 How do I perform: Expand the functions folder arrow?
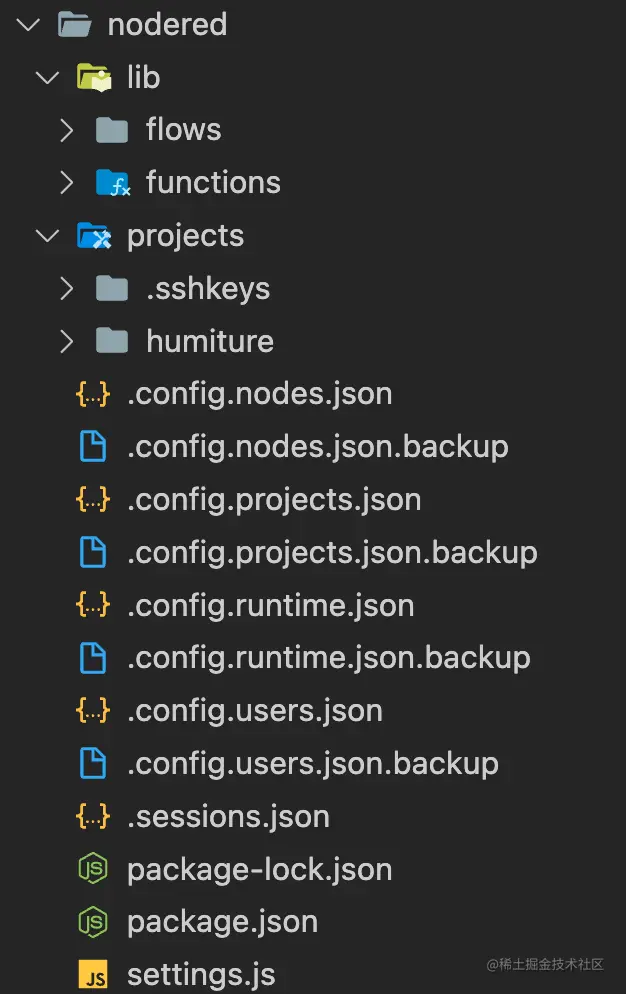tap(66, 182)
